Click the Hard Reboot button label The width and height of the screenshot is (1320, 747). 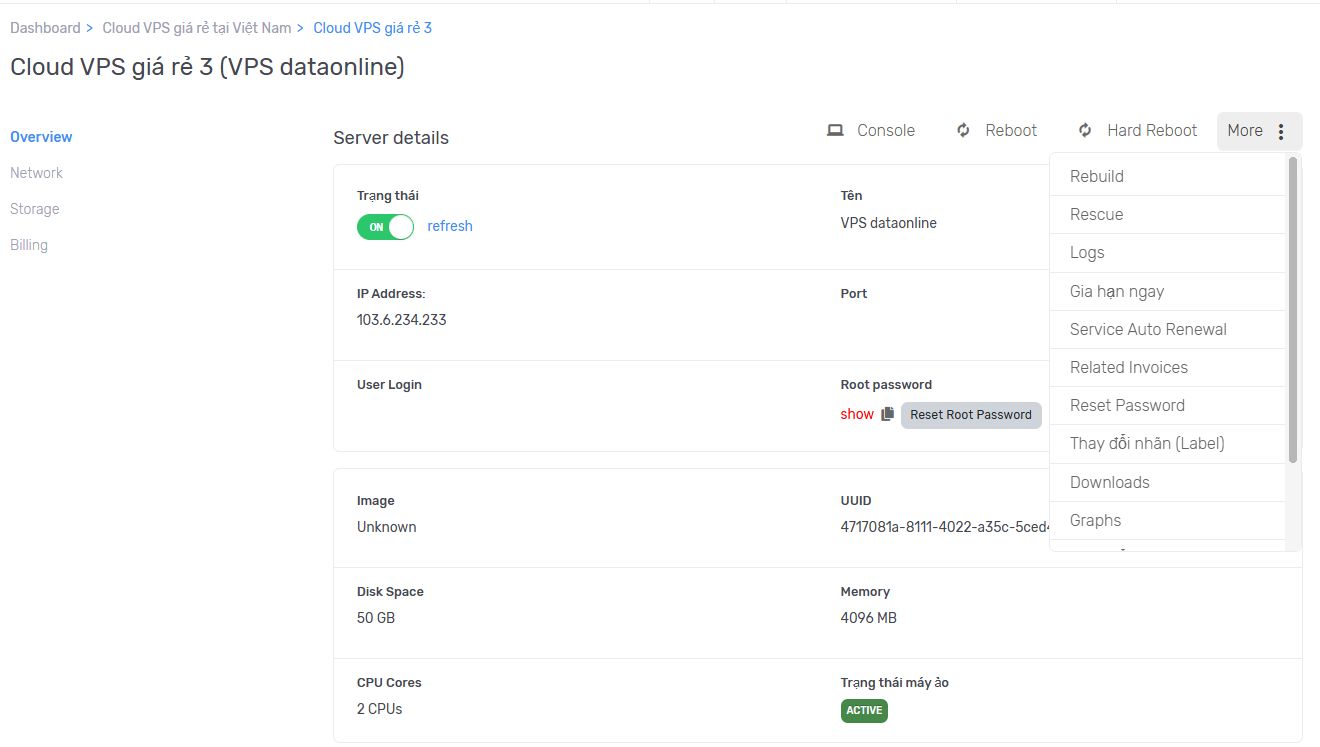tap(1152, 130)
